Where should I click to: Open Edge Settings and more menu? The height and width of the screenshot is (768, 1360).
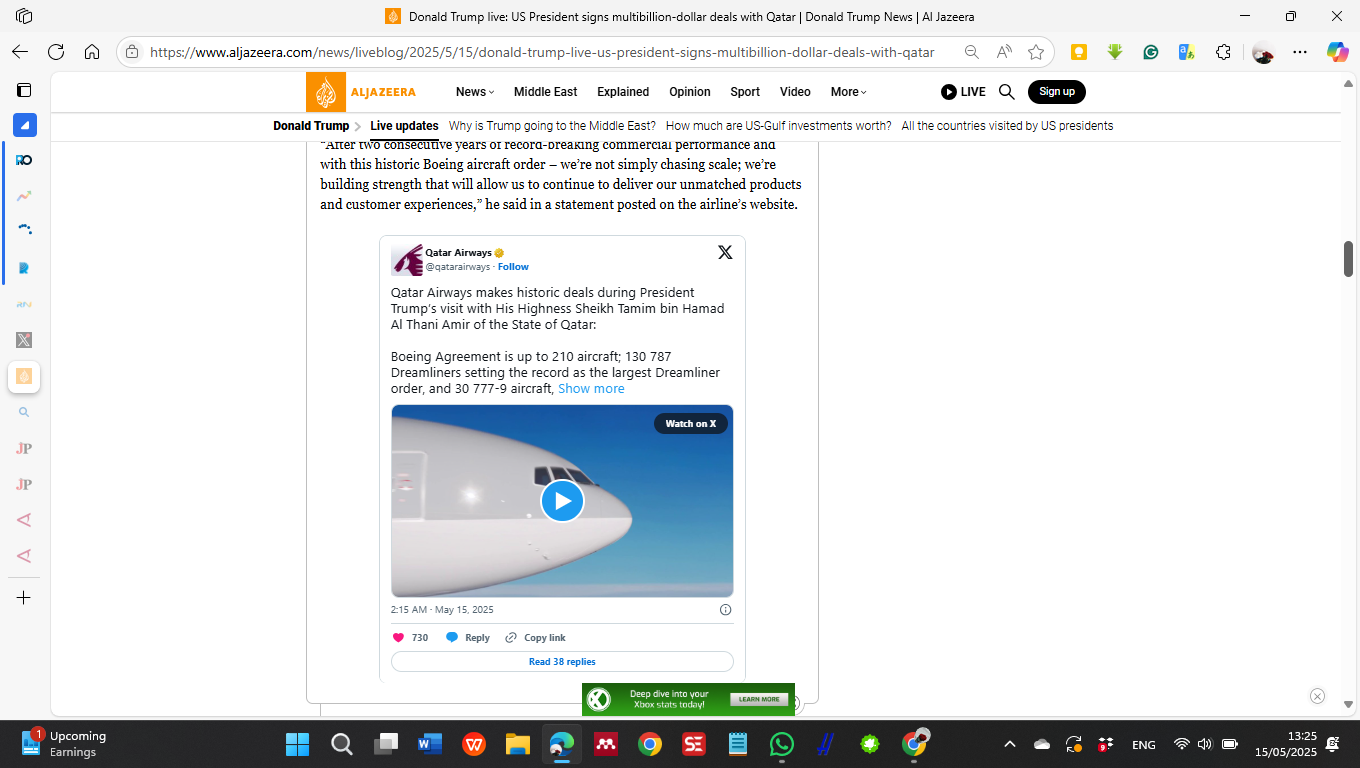tap(1300, 52)
